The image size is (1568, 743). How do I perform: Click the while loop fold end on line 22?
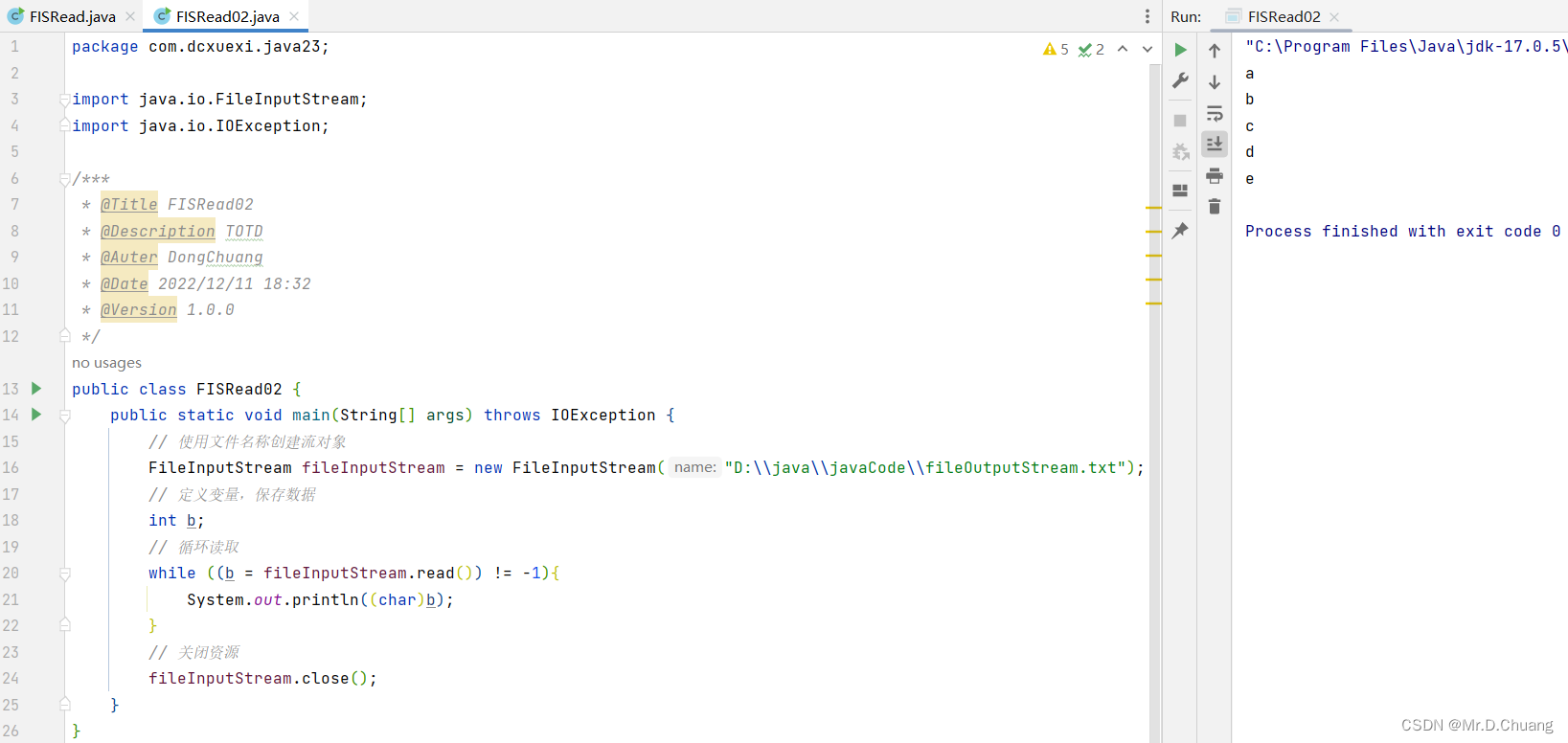tap(65, 625)
